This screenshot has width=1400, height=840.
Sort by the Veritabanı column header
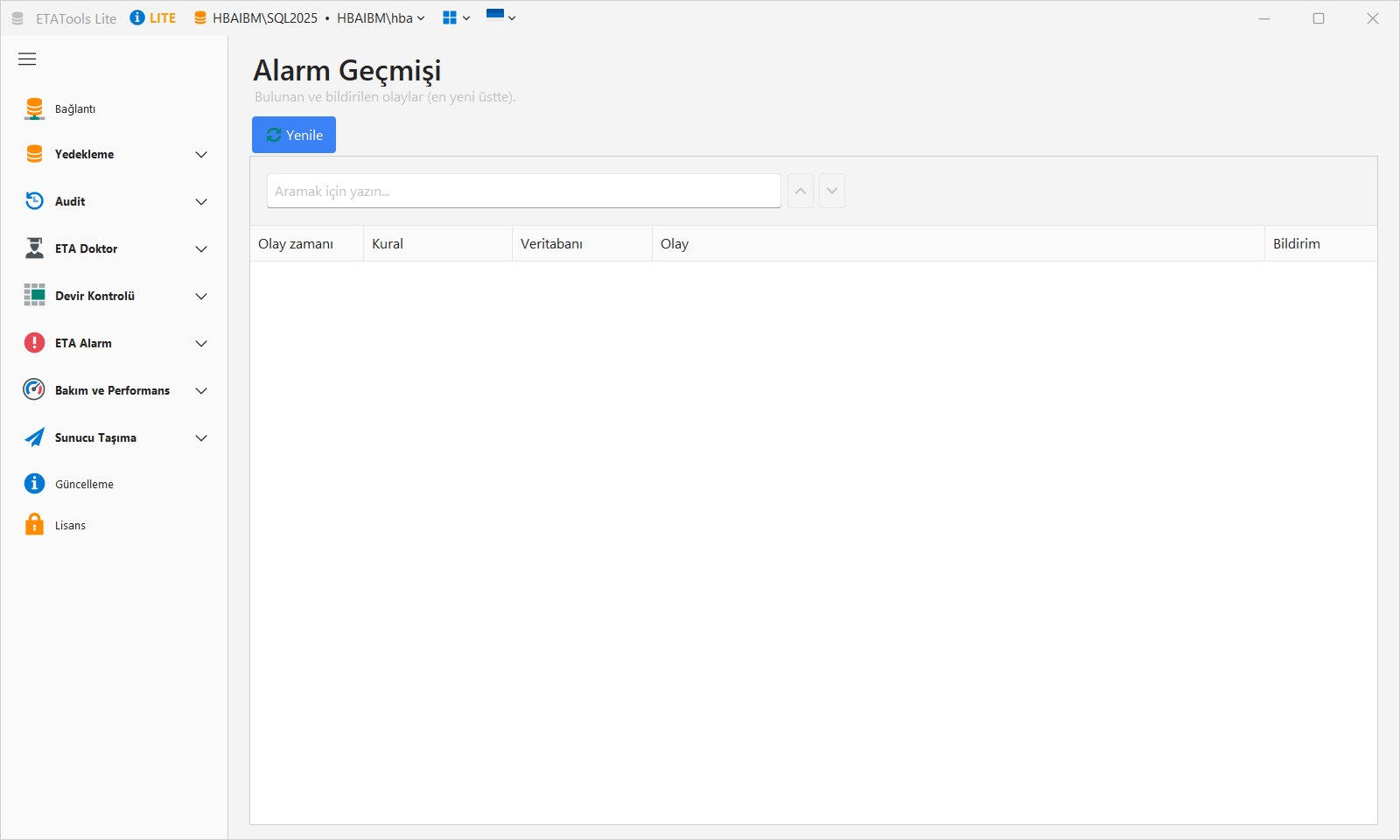coord(582,243)
